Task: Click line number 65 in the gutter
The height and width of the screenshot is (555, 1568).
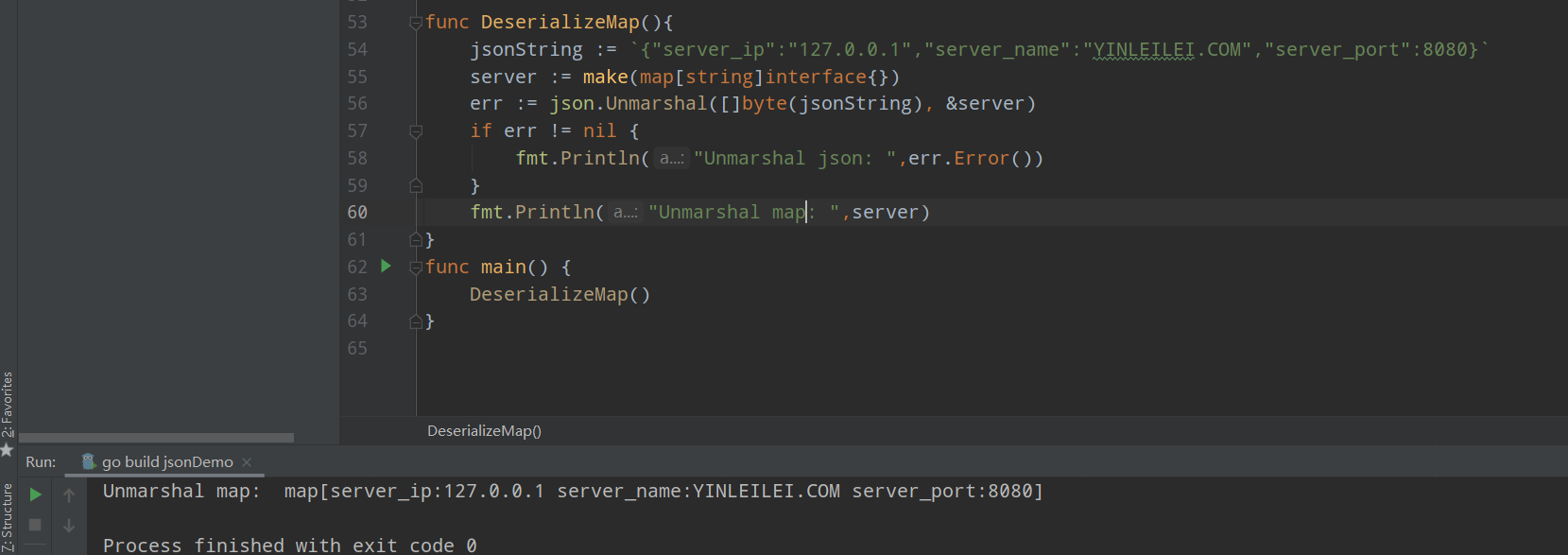Action: [x=357, y=348]
